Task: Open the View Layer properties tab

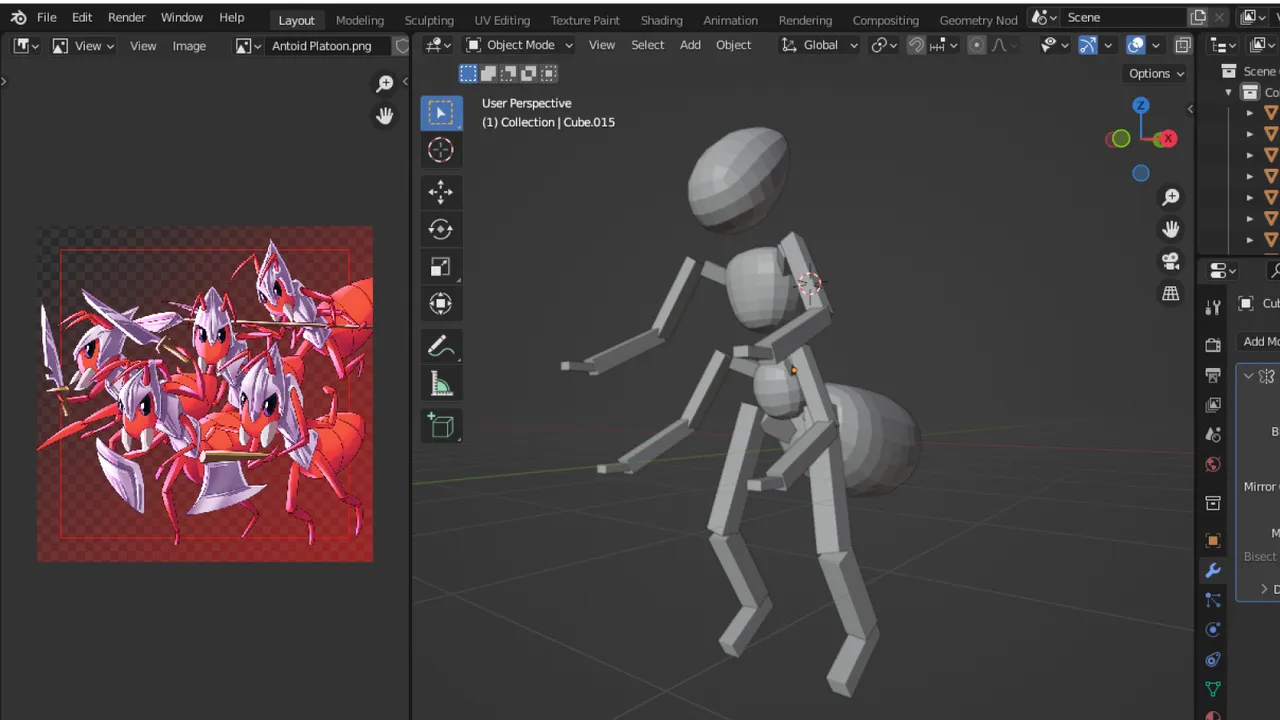Action: coord(1213,405)
